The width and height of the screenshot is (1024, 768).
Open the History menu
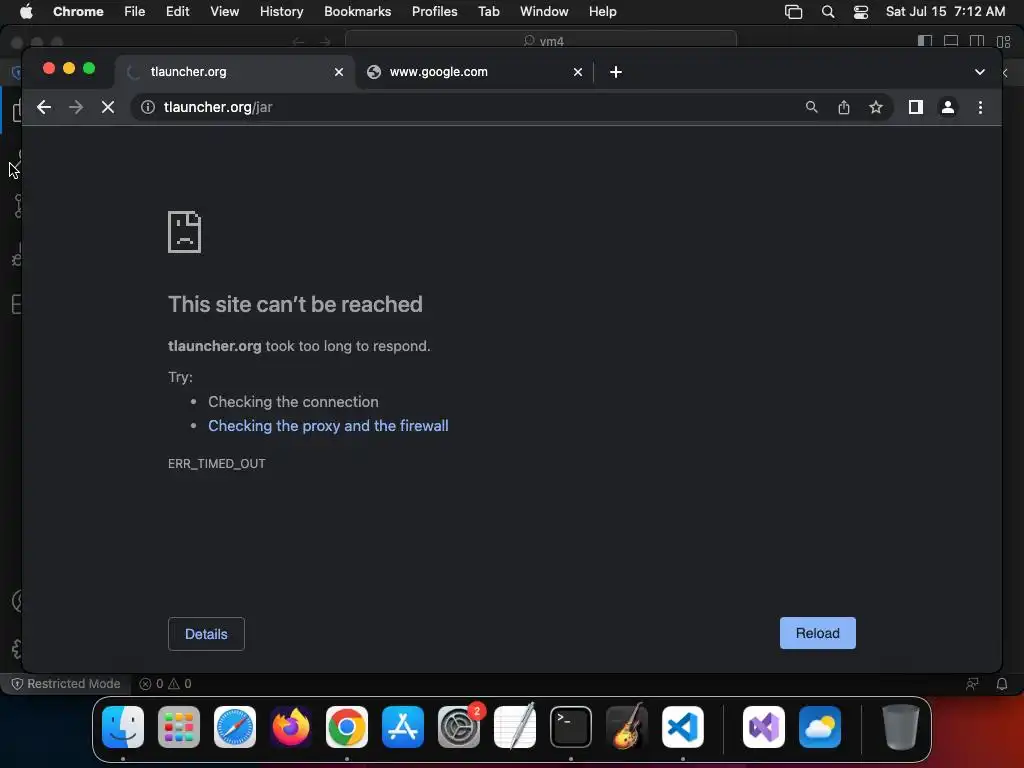click(x=281, y=12)
